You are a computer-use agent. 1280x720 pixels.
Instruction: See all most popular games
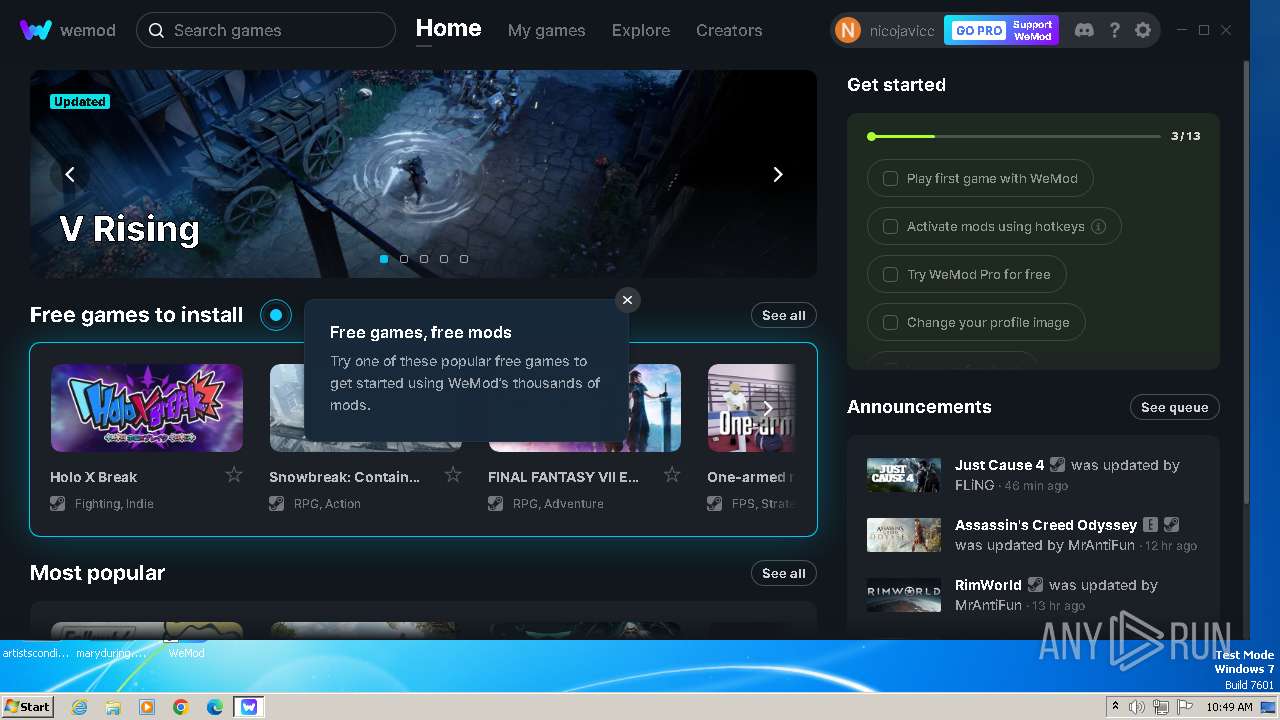tap(784, 573)
